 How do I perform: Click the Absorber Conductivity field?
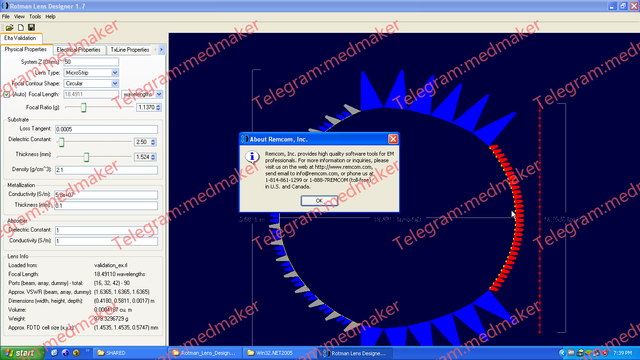click(106, 241)
